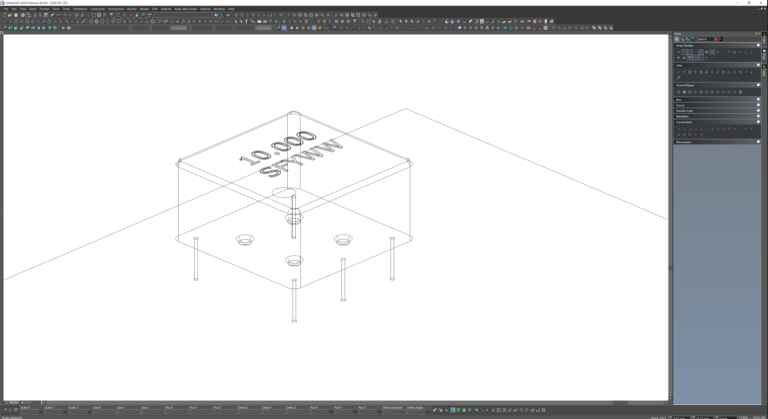768x419 pixels.
Task: Click the Rot Z field in Inspector bar
Action: (369, 412)
